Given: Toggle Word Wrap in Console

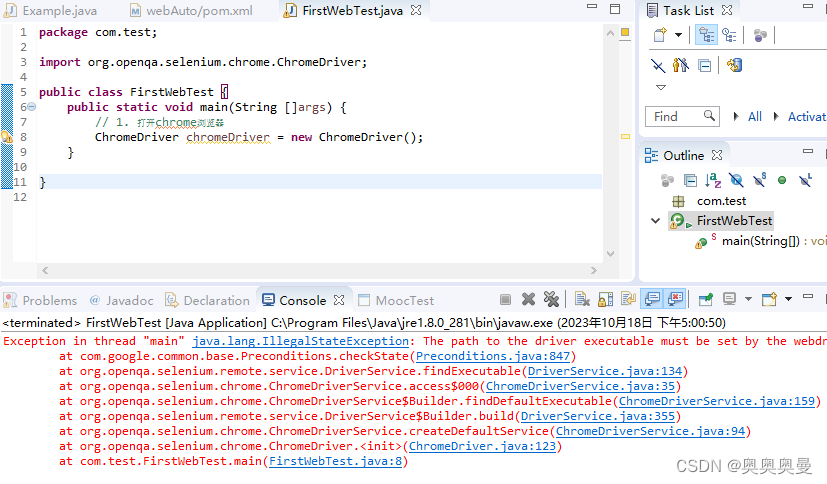Looking at the screenshot, I should tap(629, 299).
